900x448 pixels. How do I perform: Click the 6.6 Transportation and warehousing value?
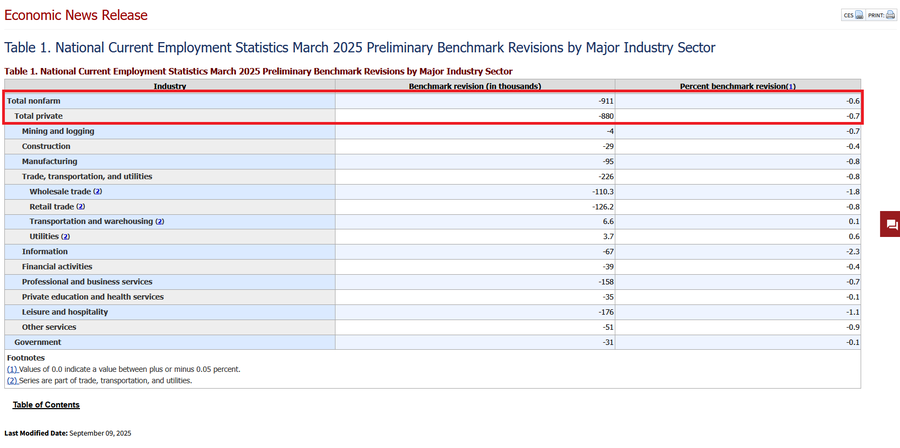pyautogui.click(x=609, y=221)
